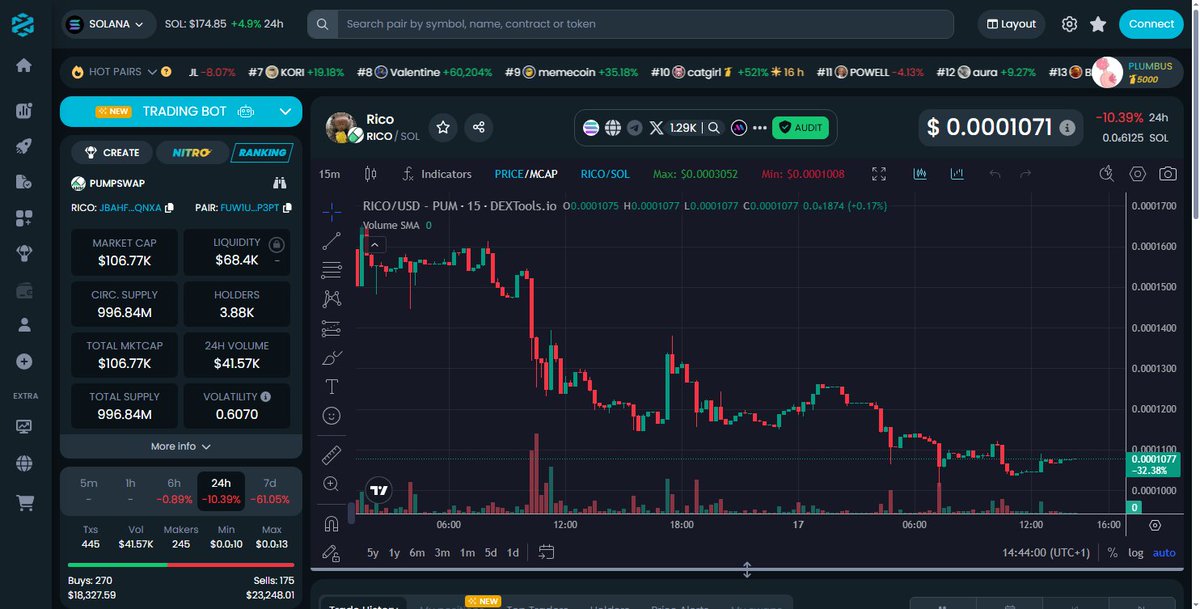Toggle auto scale on chart
1200x609 pixels.
tap(1164, 553)
